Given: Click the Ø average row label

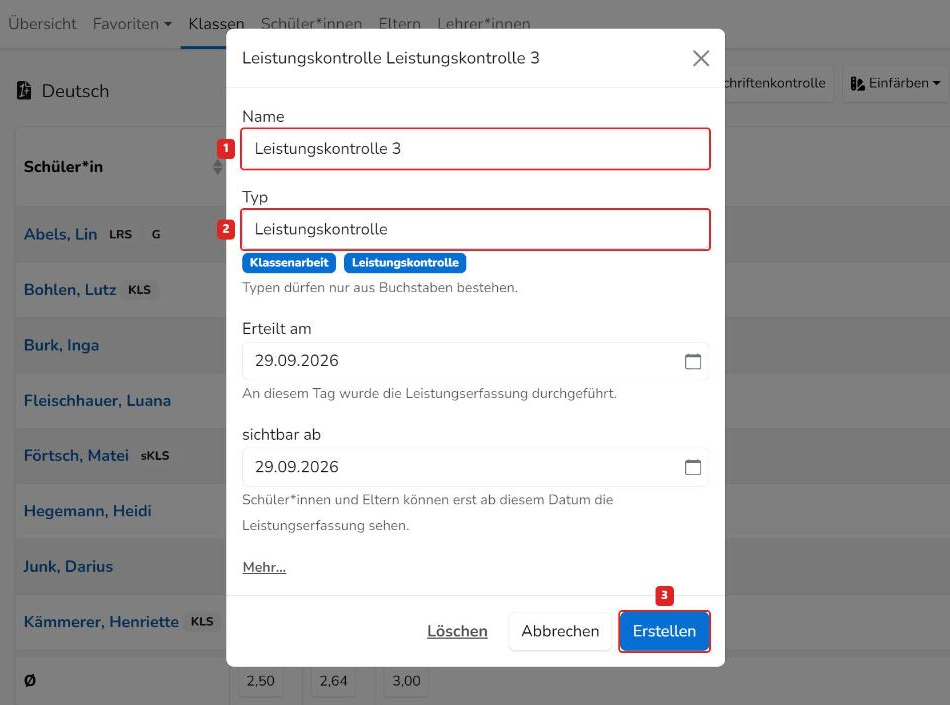Looking at the screenshot, I should (x=30, y=680).
